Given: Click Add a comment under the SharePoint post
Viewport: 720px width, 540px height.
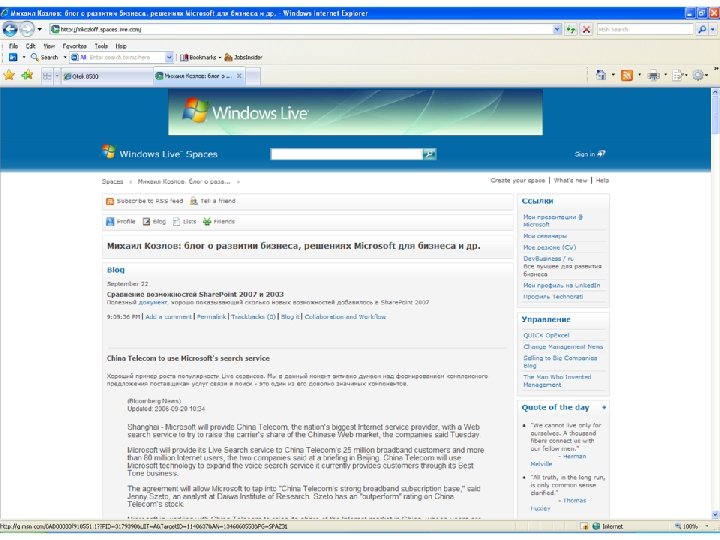Looking at the screenshot, I should [169, 317].
